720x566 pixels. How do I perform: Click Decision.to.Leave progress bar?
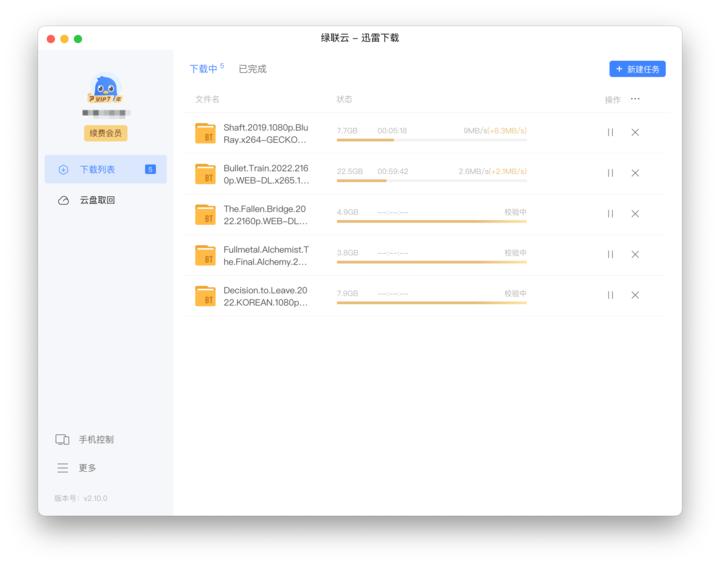(x=432, y=303)
